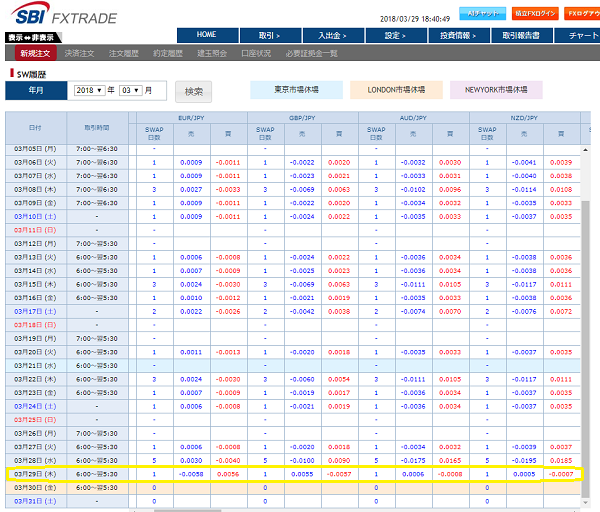
Task: Click the 積立FXログイン button
Action: 535,14
